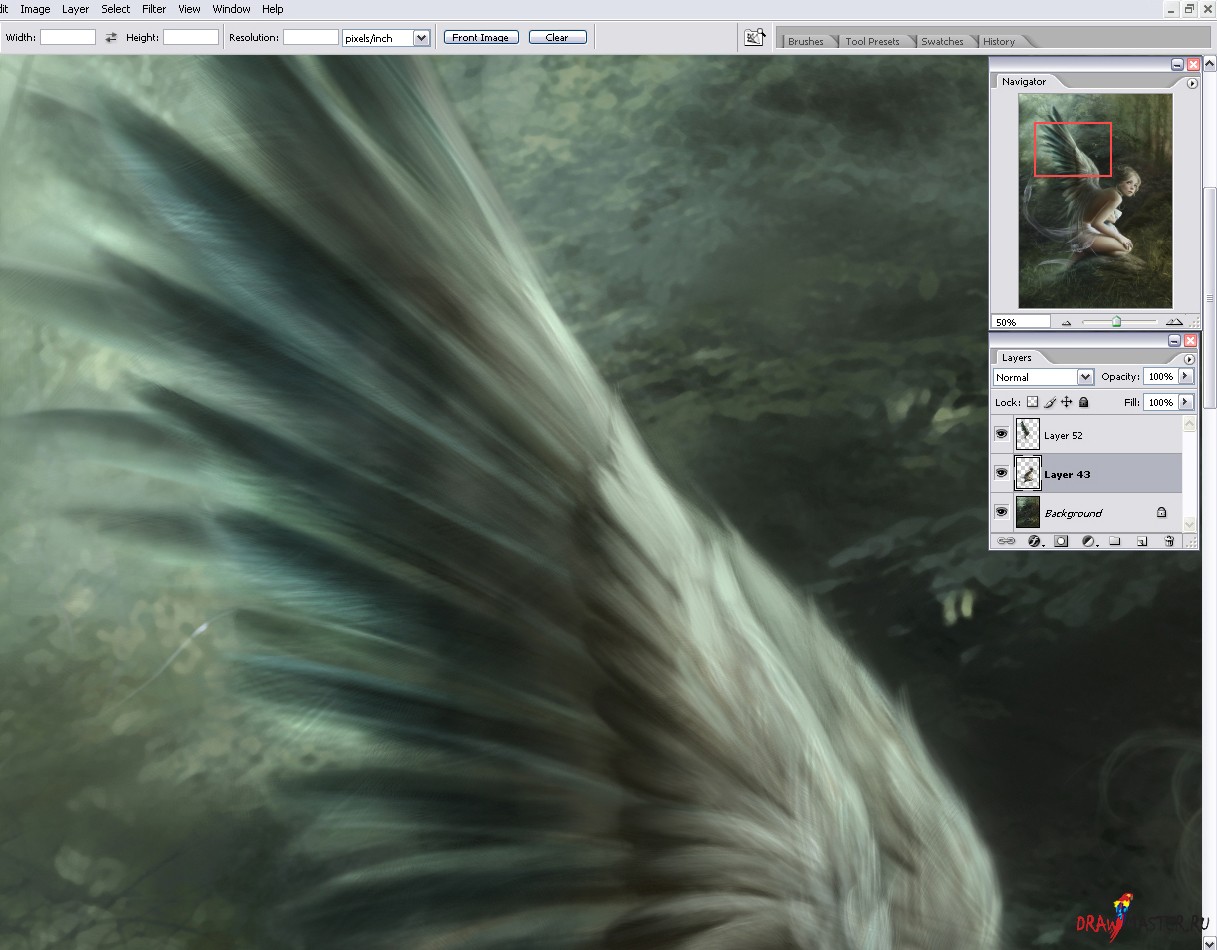
Task: Click the Front Image button
Action: tap(481, 38)
